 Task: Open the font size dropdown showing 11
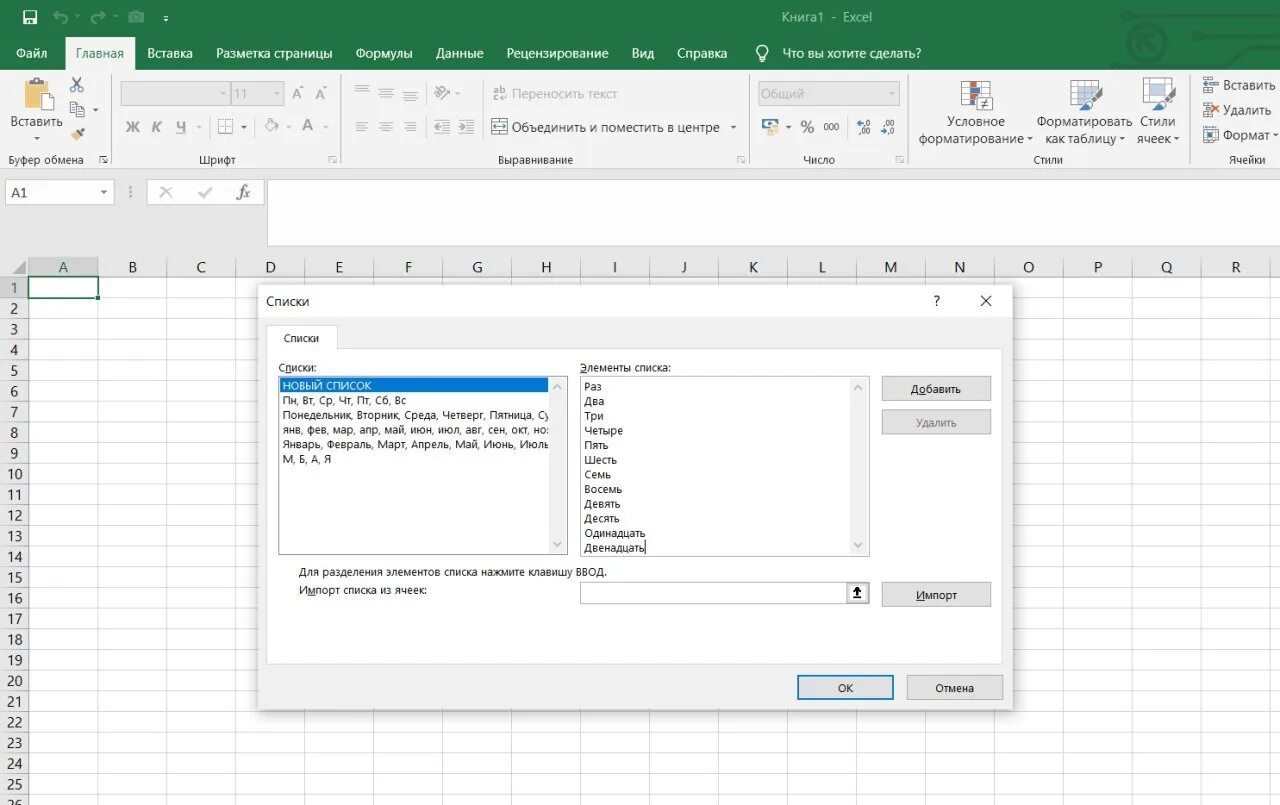pyautogui.click(x=277, y=94)
